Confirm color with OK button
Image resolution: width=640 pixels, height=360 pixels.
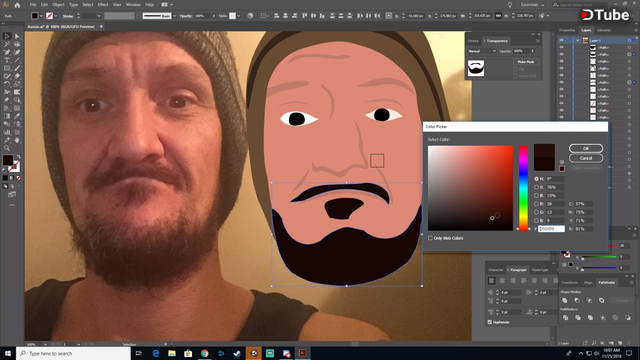click(x=586, y=149)
